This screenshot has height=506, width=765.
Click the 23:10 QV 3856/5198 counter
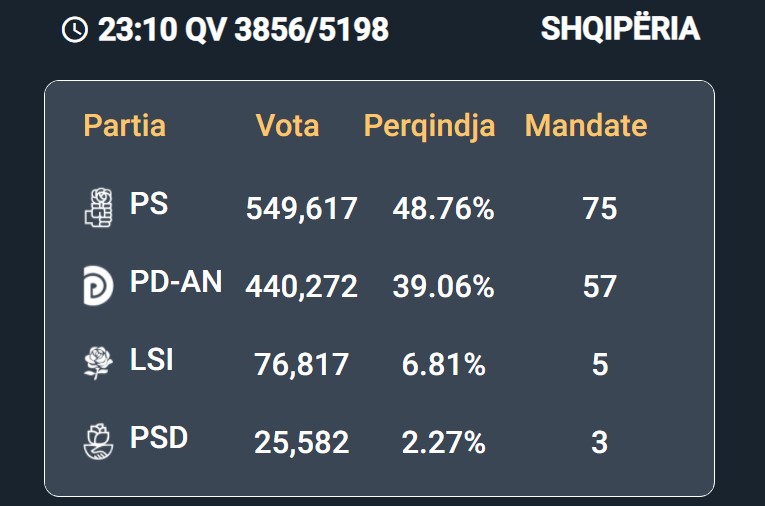point(243,29)
